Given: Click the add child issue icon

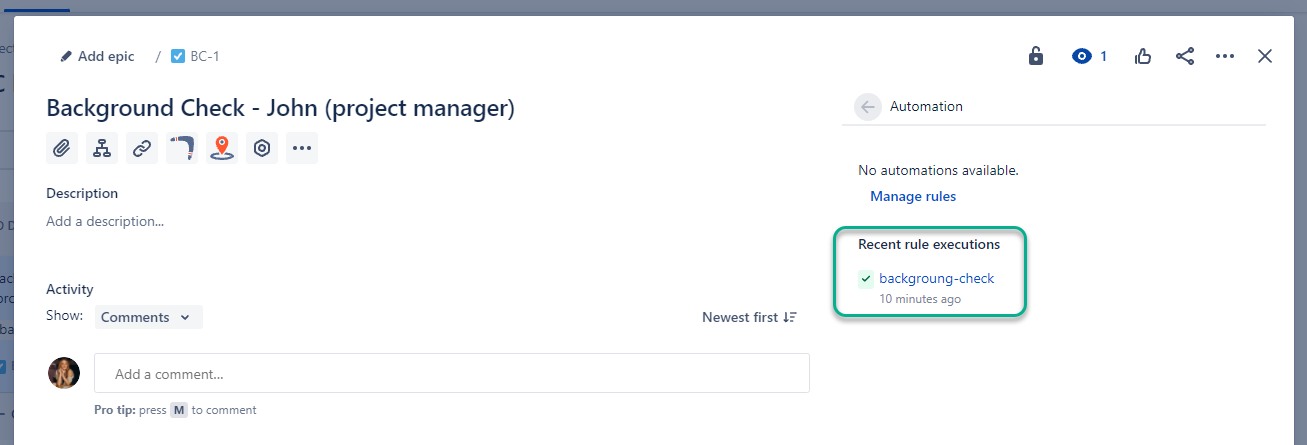Looking at the screenshot, I should [102, 148].
